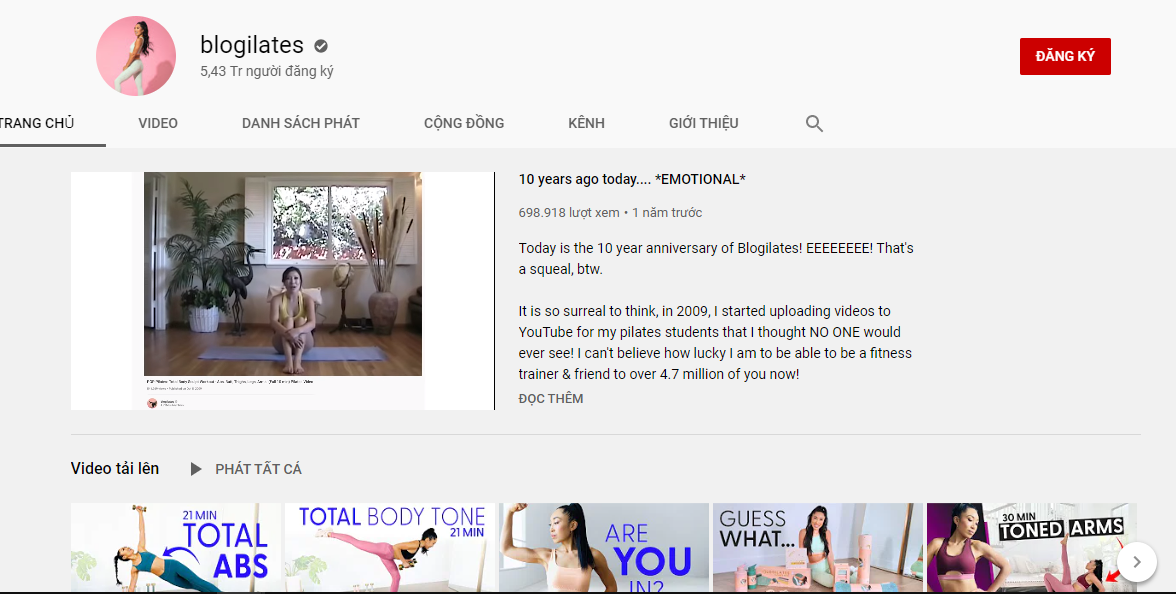1176x594 pixels.
Task: Open the GUESS WHAT... video thumbnail
Action: point(818,548)
